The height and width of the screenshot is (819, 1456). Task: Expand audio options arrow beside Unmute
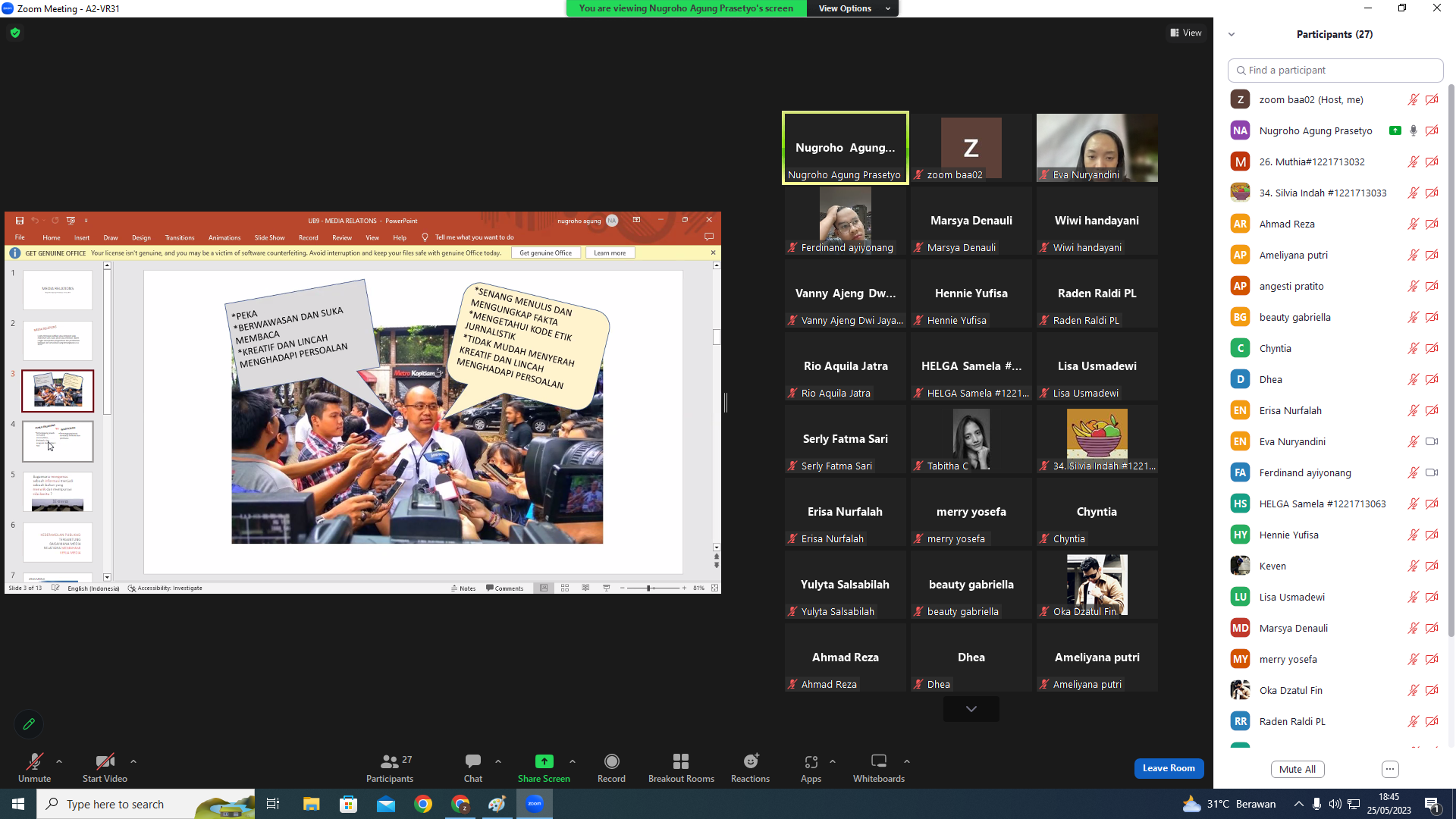[59, 761]
